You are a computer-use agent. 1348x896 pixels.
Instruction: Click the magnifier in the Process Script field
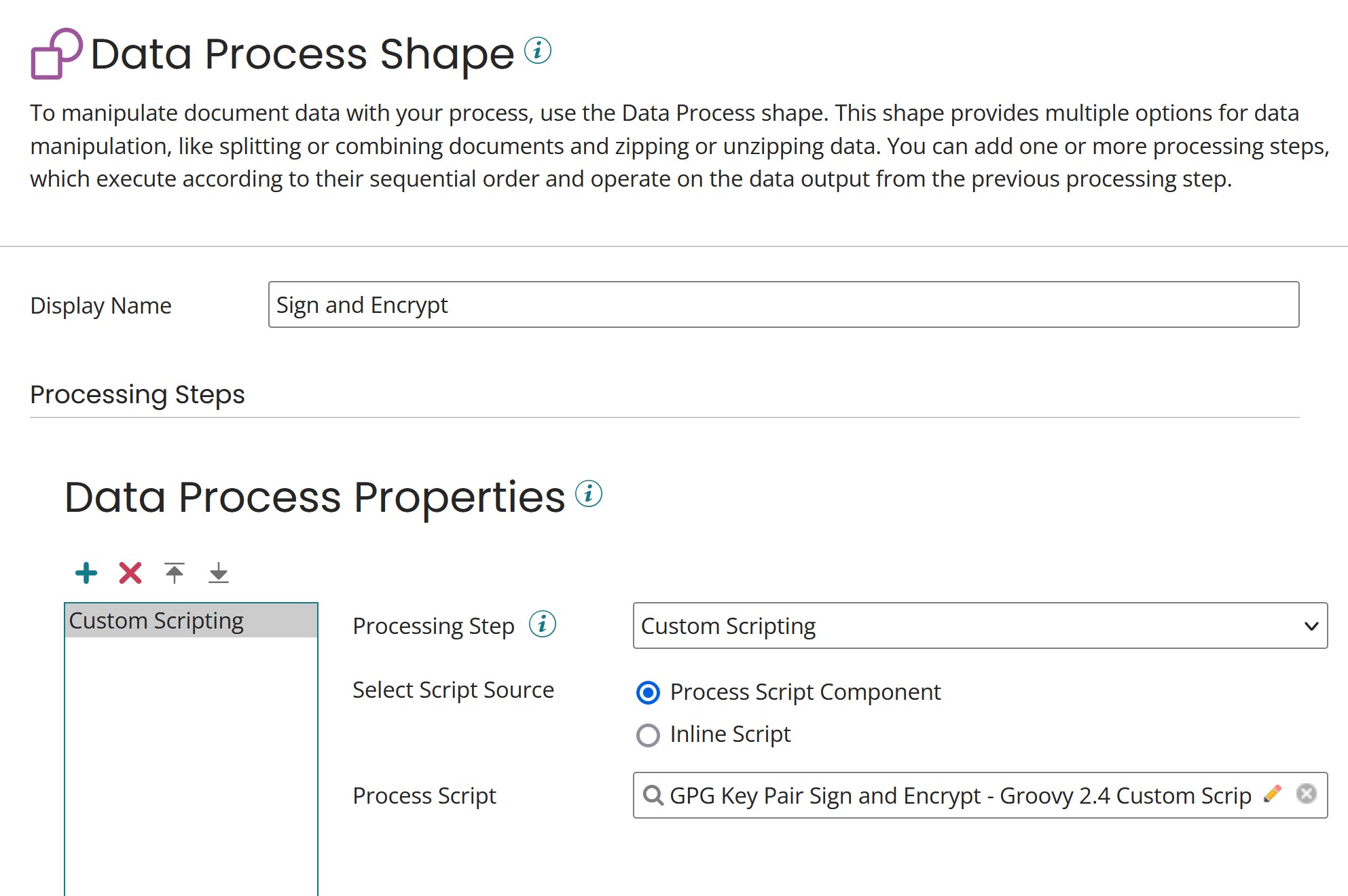pyautogui.click(x=653, y=795)
